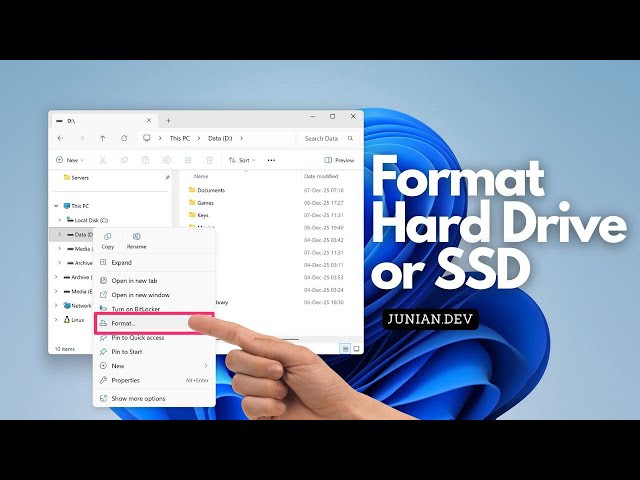Click the search magnifier icon
Image resolution: width=640 pixels, height=480 pixels.
pyautogui.click(x=350, y=138)
